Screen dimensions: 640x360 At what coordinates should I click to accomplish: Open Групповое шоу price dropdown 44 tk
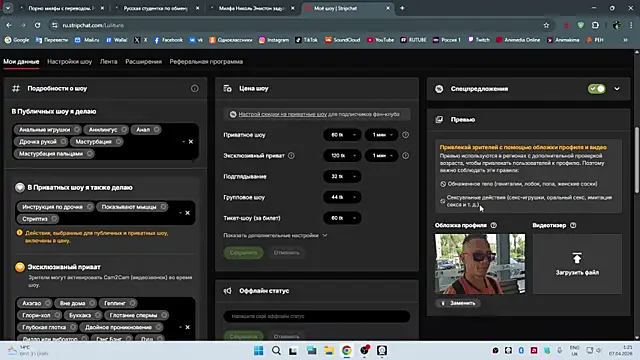[x=342, y=197]
